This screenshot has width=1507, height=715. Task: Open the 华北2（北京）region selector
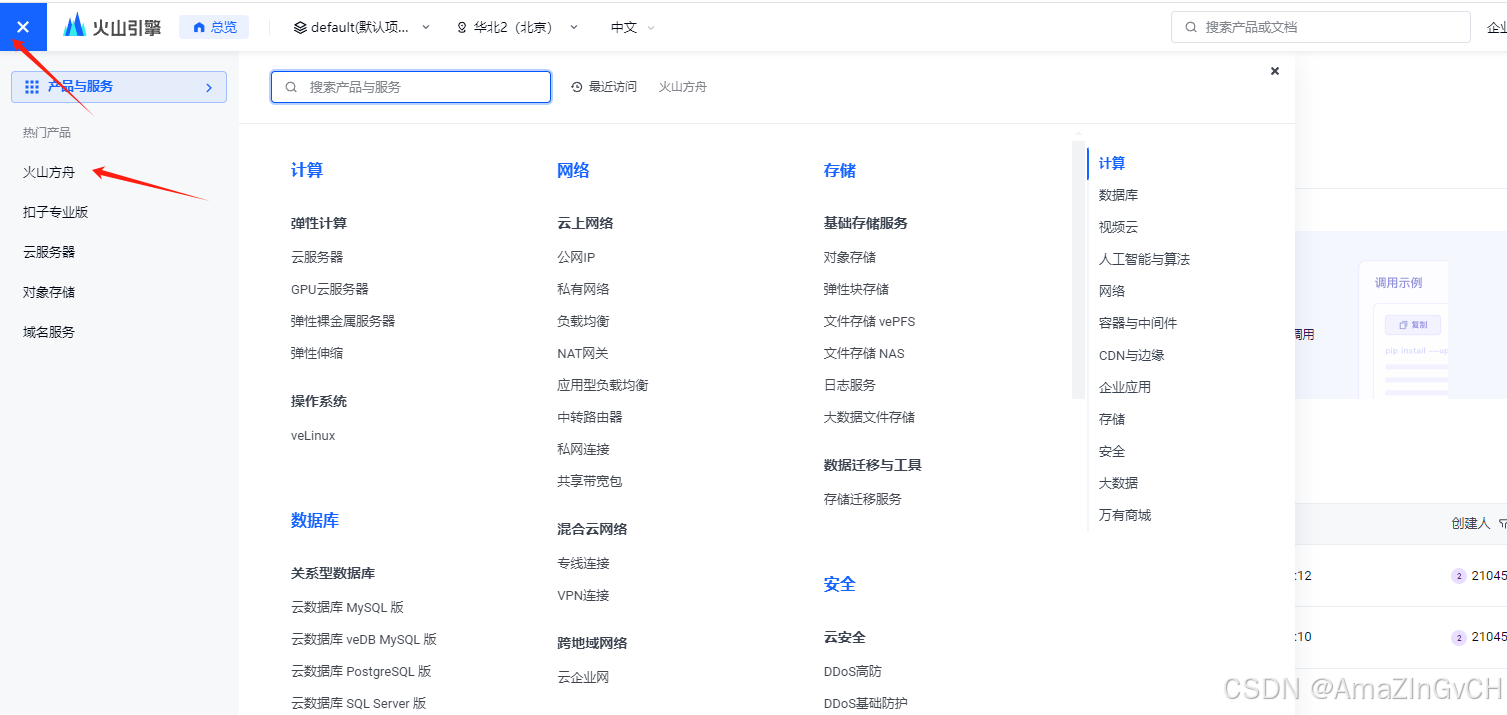point(517,27)
